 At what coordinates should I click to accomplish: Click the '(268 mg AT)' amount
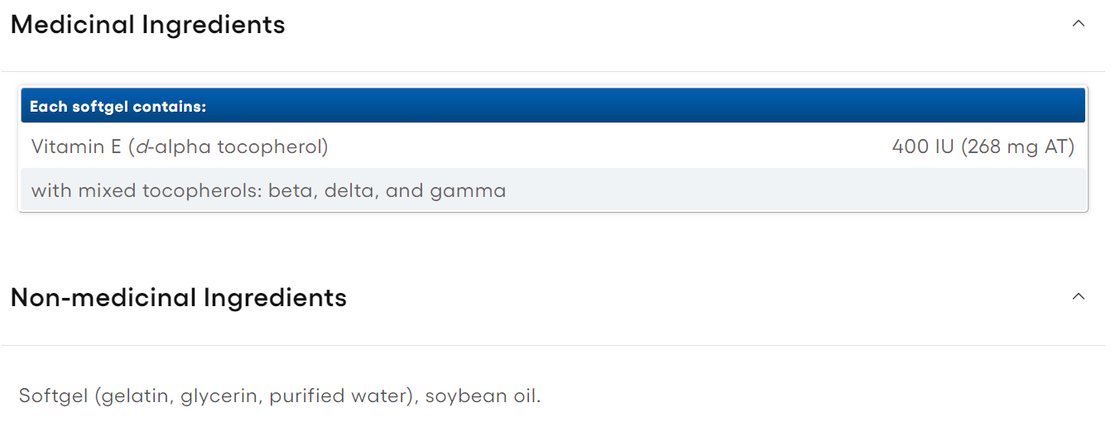[1017, 147]
